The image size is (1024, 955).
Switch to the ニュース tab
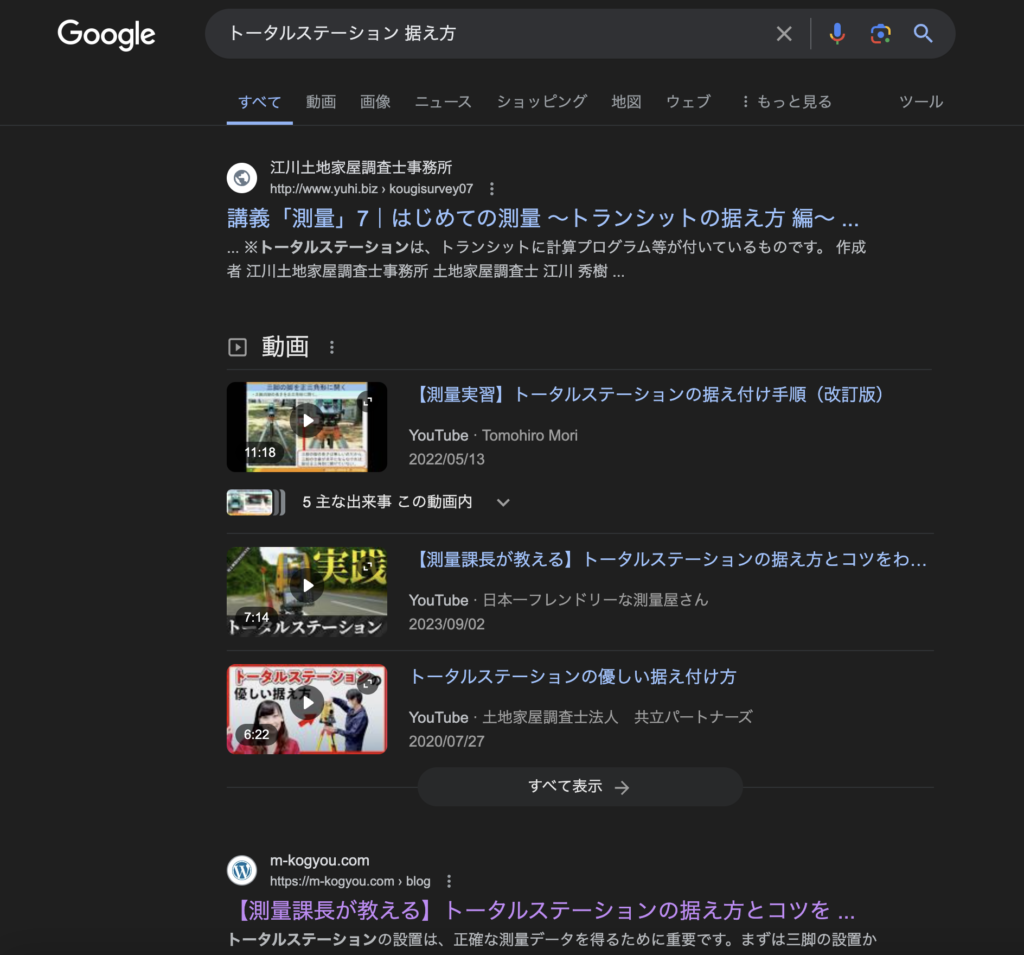(443, 101)
